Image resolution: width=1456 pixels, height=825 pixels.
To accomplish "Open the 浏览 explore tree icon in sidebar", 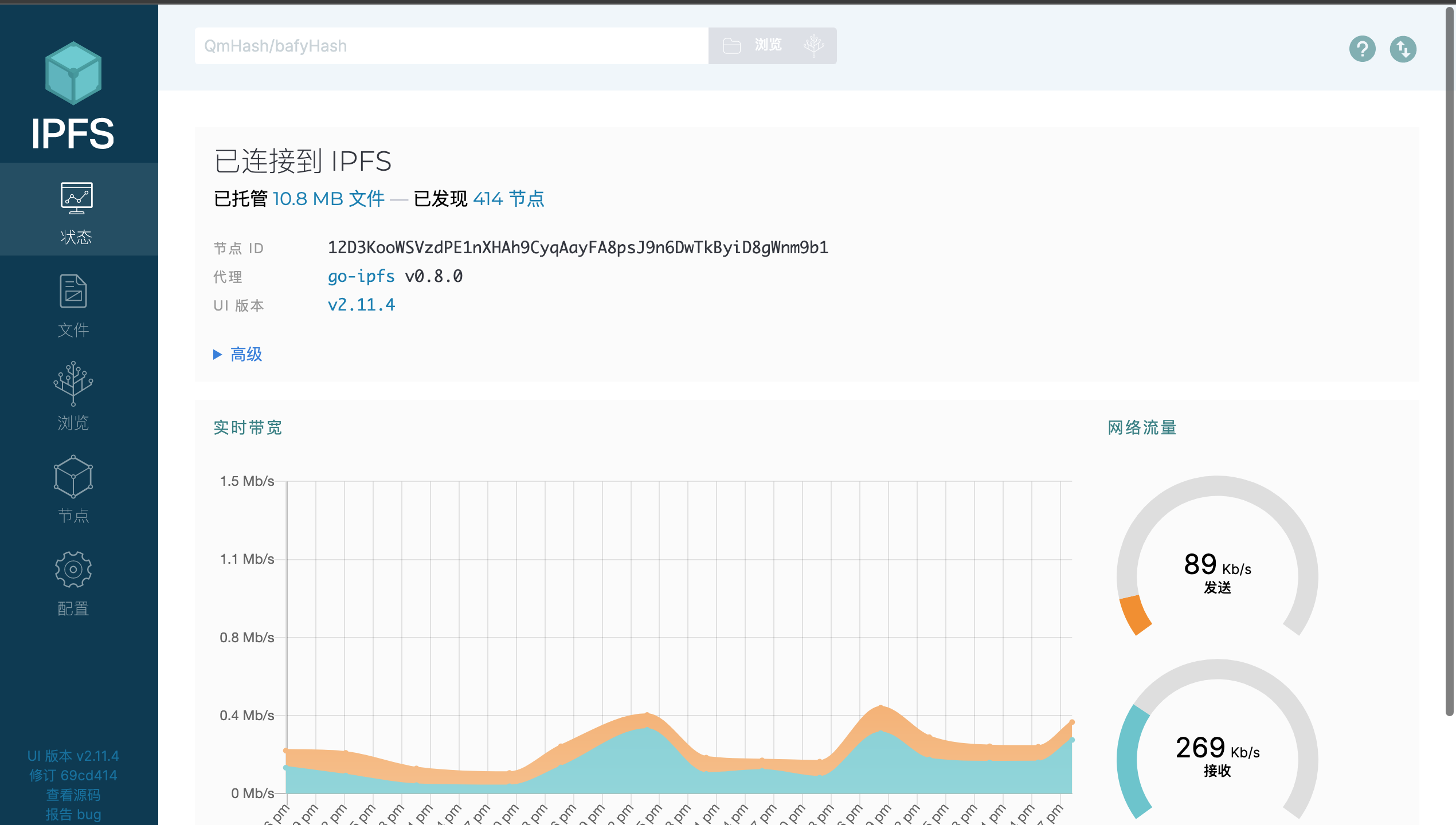I will (x=73, y=383).
